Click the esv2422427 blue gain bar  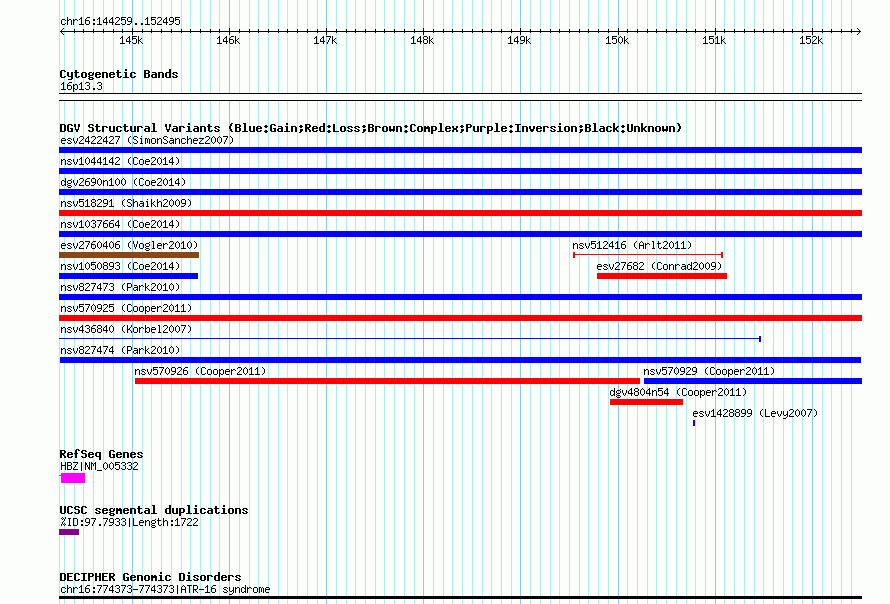(x=460, y=150)
